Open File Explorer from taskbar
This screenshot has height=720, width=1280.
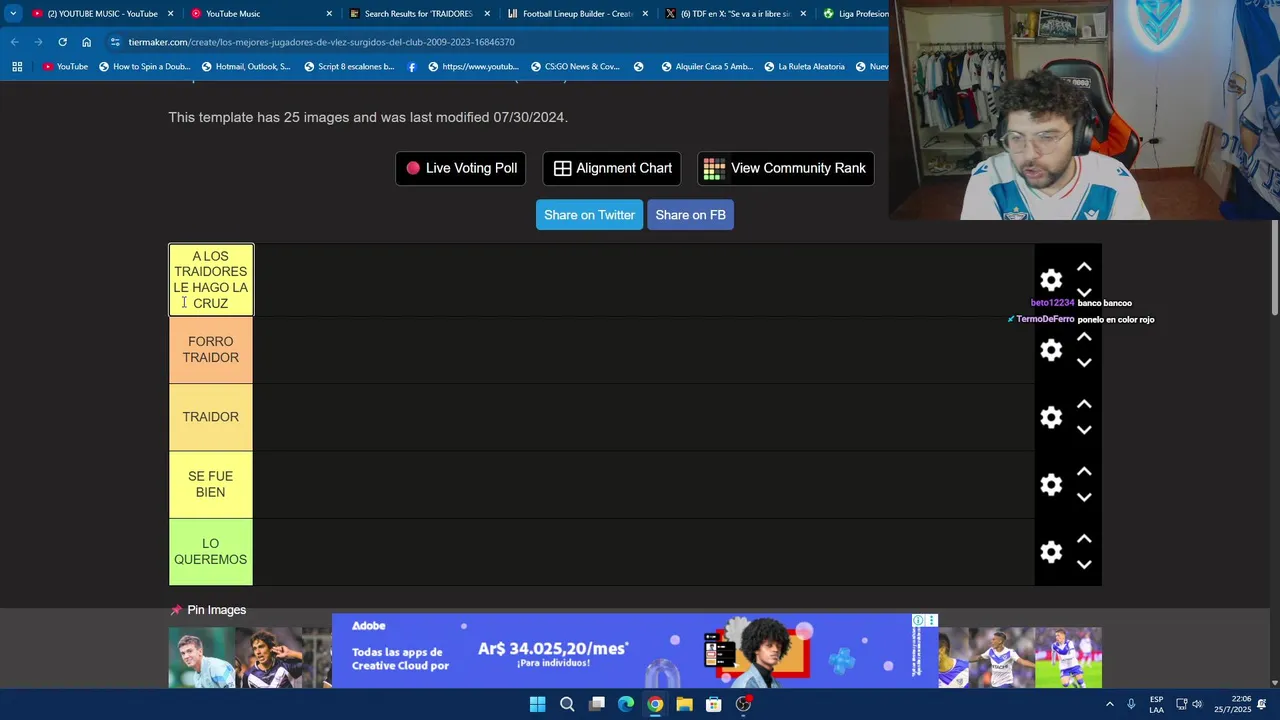click(x=684, y=704)
